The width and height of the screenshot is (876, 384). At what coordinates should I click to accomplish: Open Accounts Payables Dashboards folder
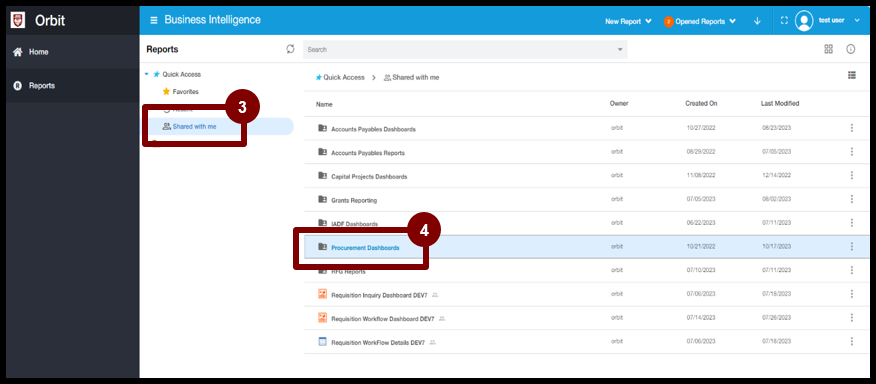[373, 129]
